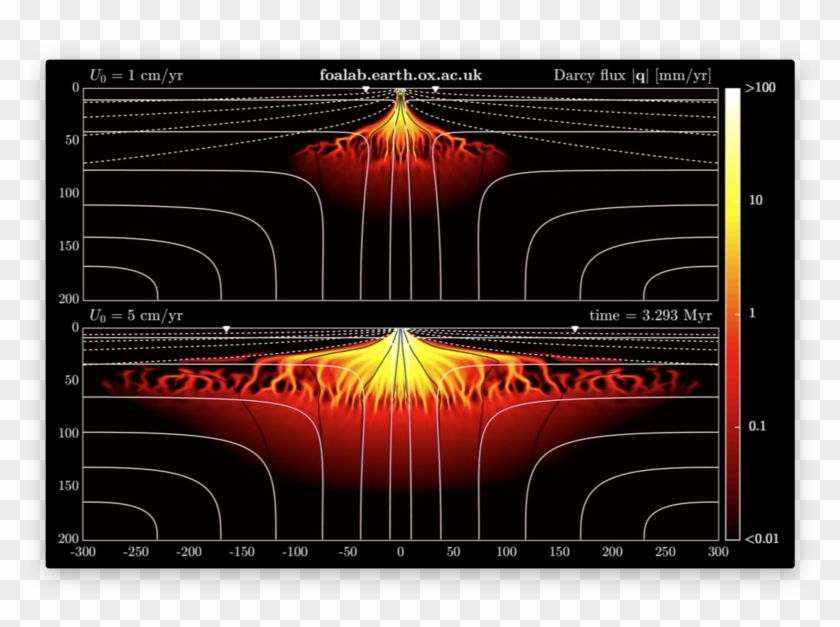Select the U₀ = 5 cm/yr label
840x627 pixels.
click(x=136, y=315)
